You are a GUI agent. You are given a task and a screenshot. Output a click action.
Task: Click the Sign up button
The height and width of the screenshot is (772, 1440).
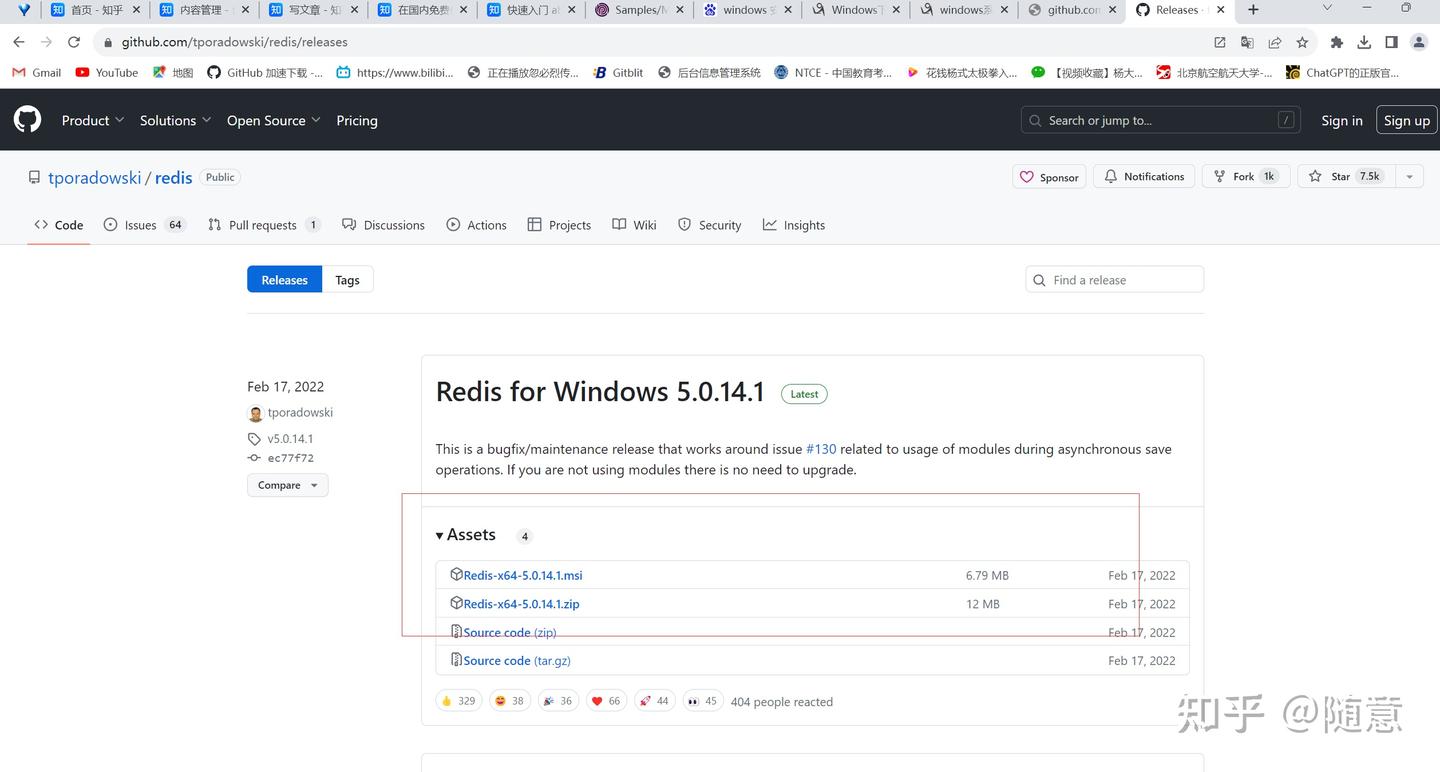pyautogui.click(x=1406, y=120)
